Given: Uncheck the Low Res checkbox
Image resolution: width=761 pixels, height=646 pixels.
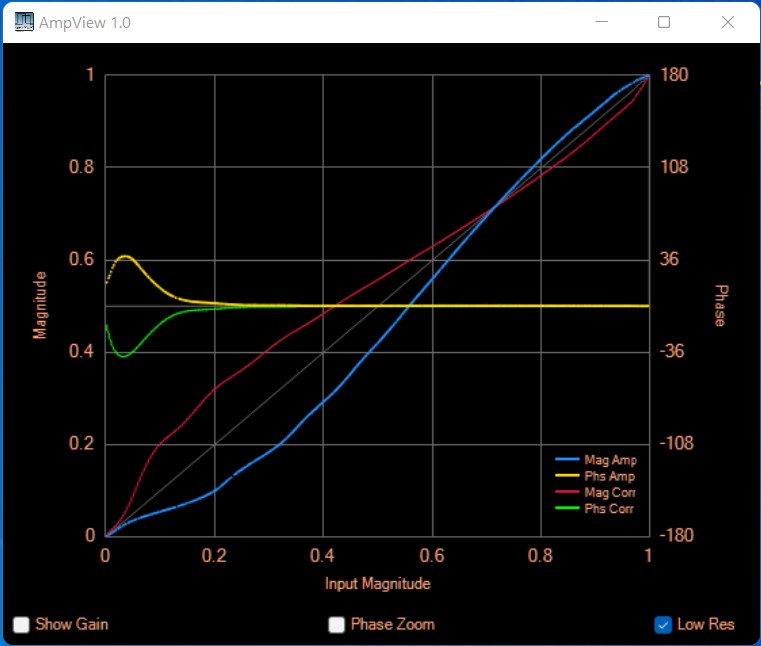Looking at the screenshot, I should pos(663,625).
